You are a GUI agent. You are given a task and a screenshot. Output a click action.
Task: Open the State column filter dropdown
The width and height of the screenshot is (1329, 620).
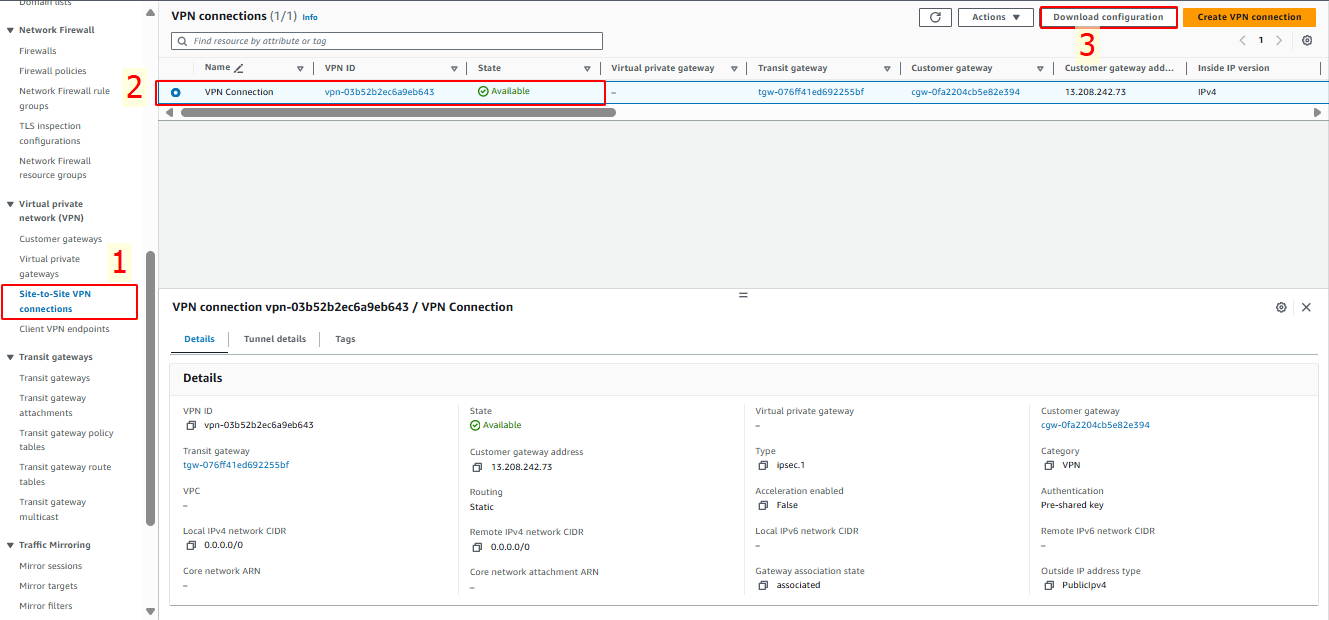tap(587, 67)
